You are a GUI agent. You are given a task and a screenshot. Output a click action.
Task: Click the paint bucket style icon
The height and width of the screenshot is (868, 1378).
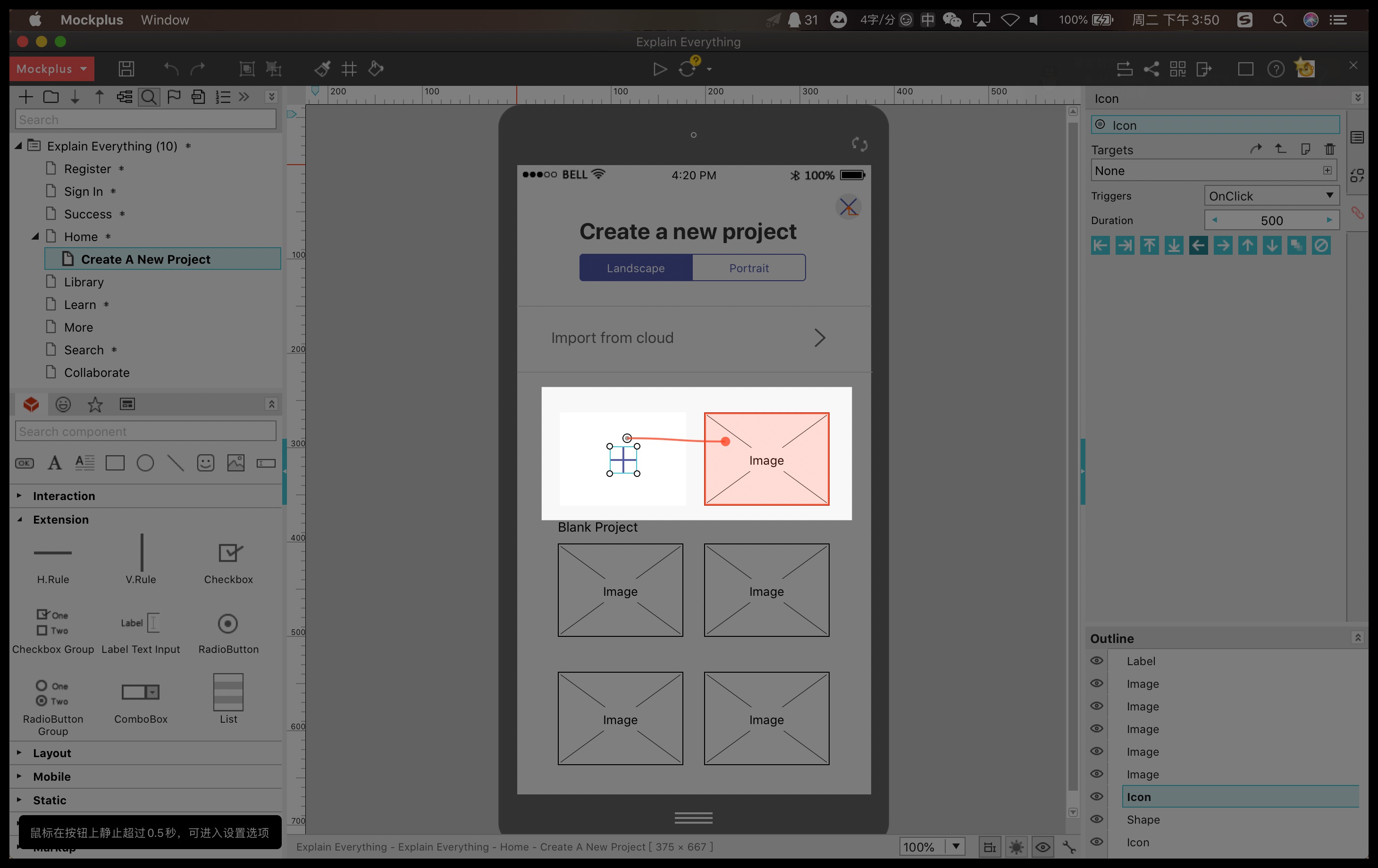pyautogui.click(x=376, y=69)
